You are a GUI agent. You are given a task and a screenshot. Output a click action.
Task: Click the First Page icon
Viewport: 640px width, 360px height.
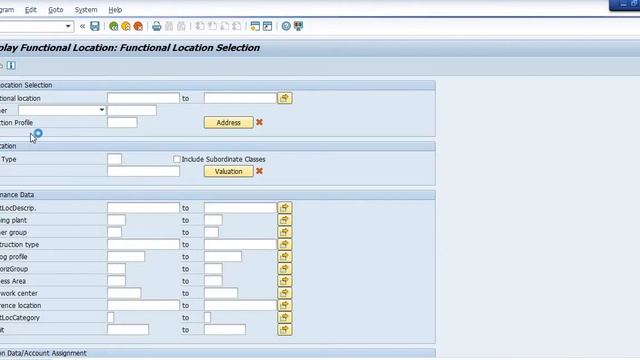click(200, 27)
